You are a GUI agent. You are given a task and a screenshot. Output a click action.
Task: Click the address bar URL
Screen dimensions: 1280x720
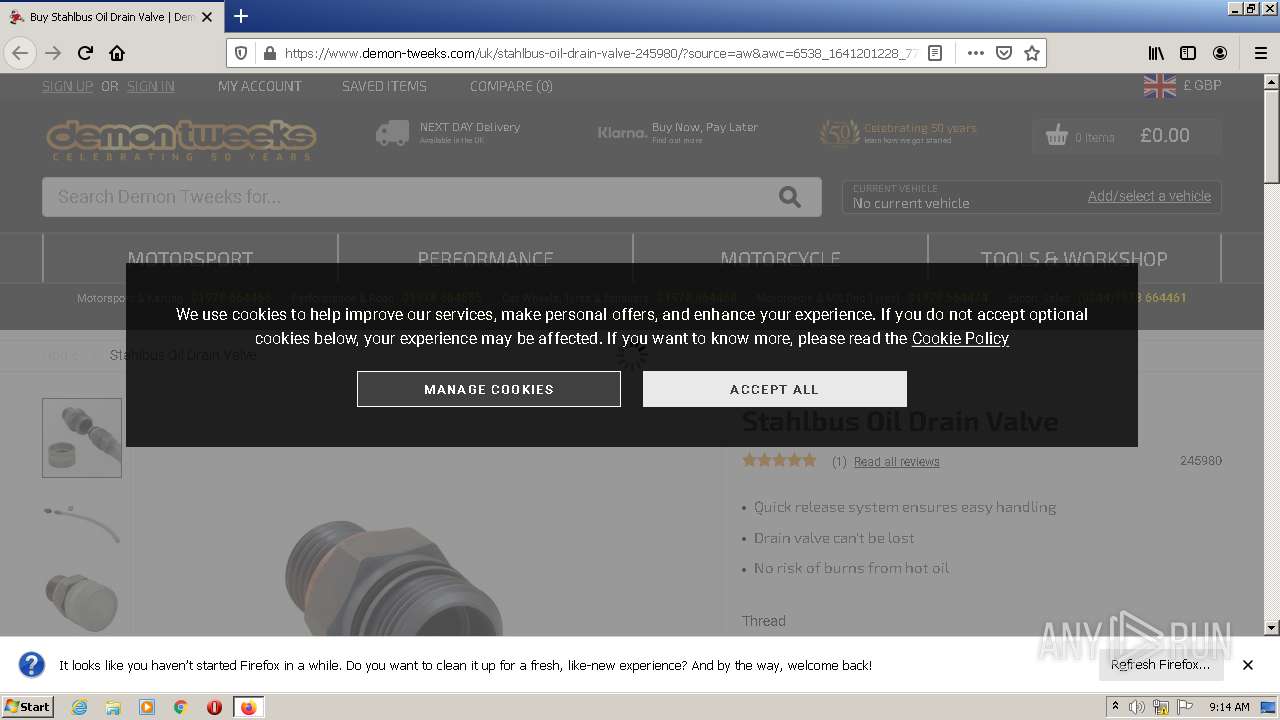click(600, 53)
